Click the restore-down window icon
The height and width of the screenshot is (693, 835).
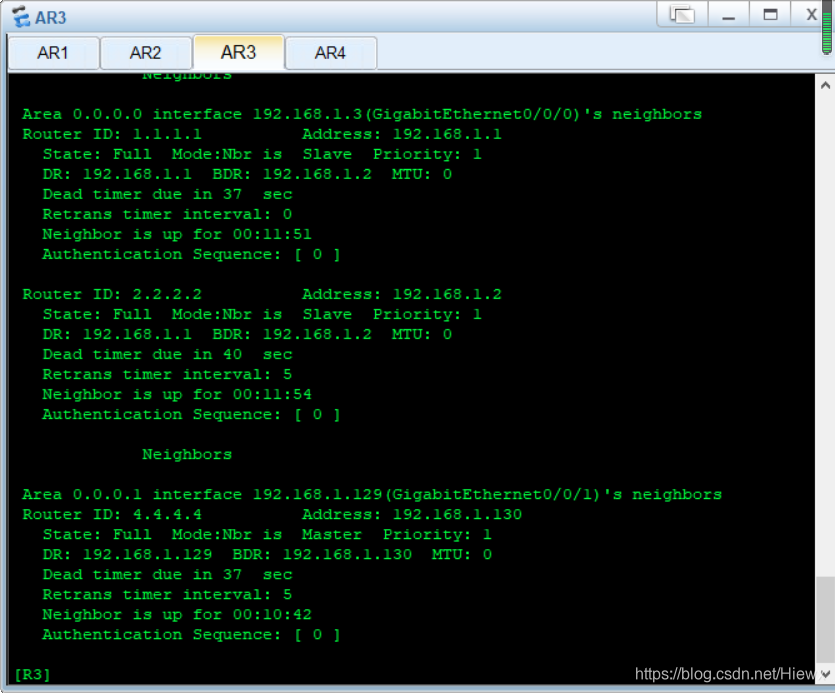pos(682,14)
